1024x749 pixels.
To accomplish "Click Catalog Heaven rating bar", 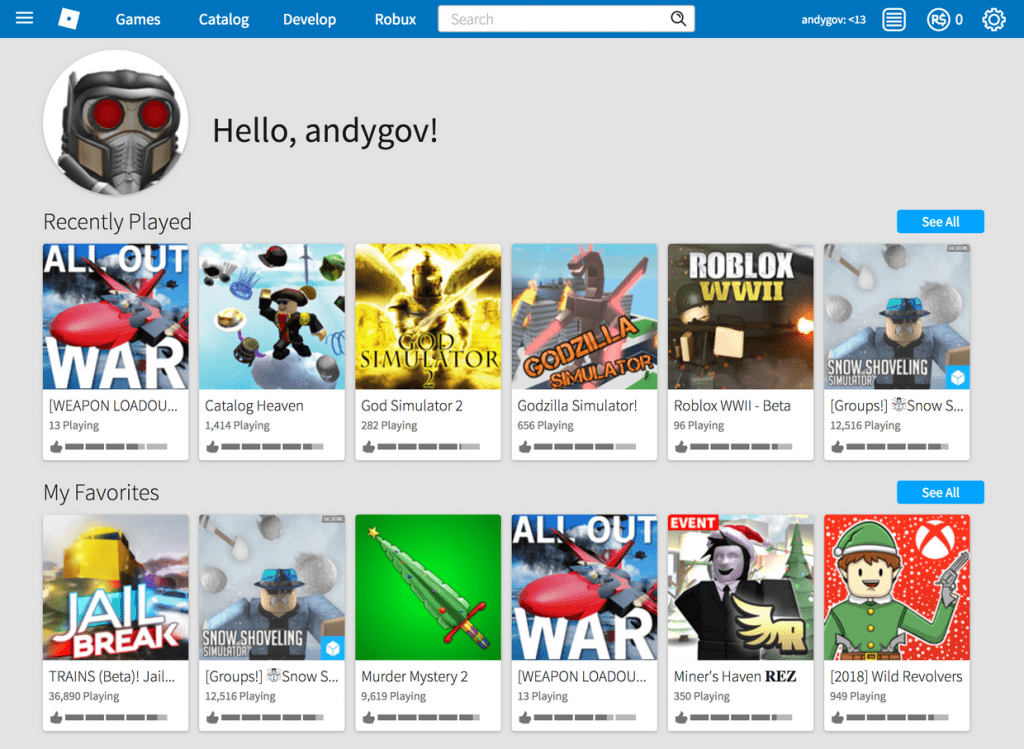I will (x=272, y=447).
